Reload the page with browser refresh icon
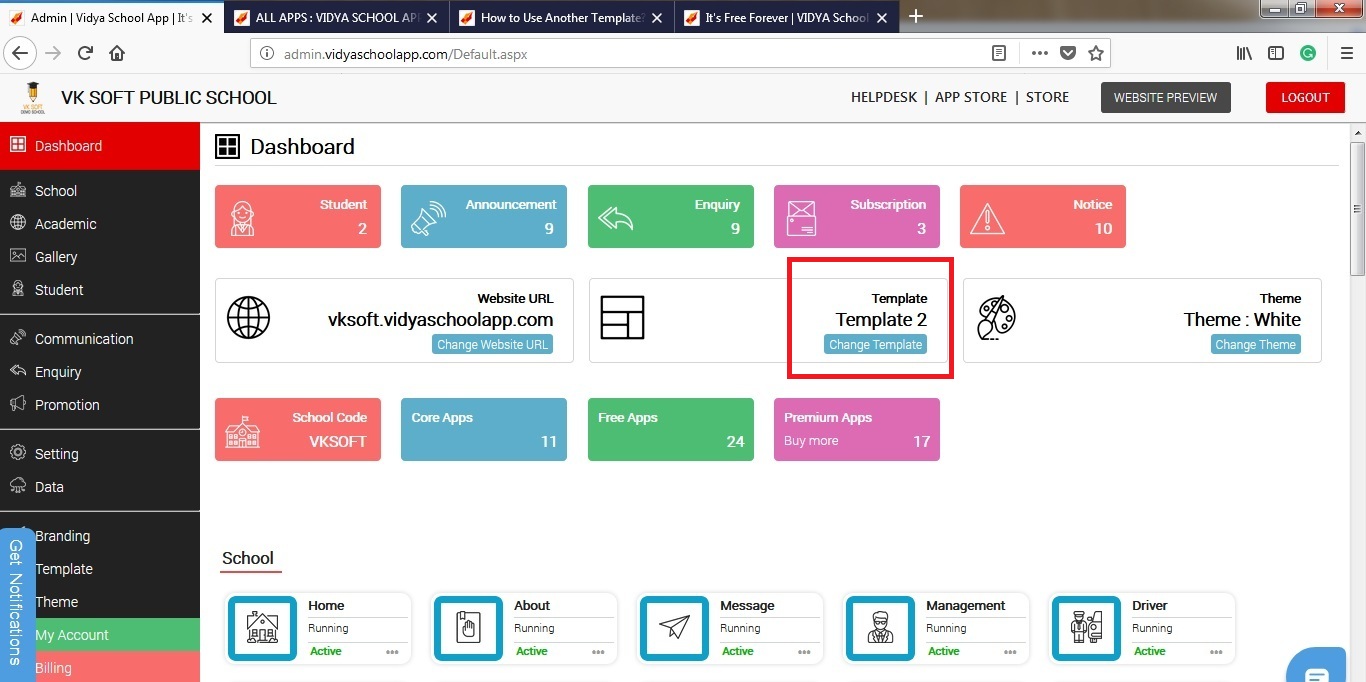The image size is (1366, 682). [x=85, y=53]
